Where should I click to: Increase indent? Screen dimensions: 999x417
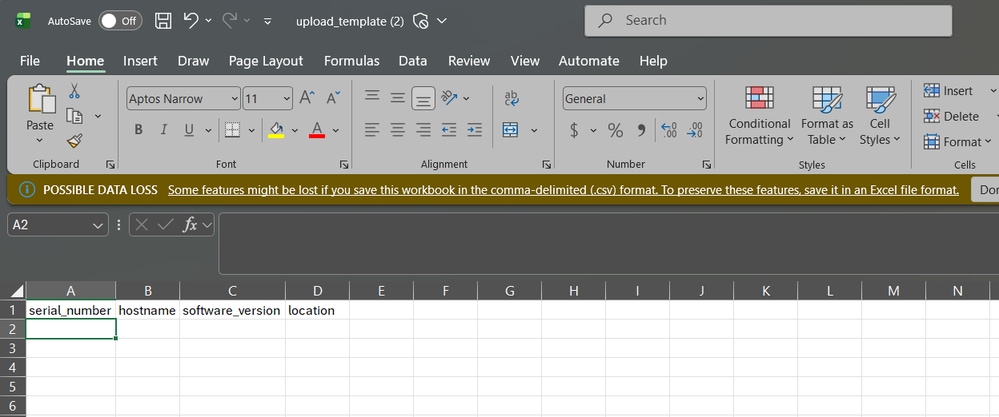tap(474, 130)
